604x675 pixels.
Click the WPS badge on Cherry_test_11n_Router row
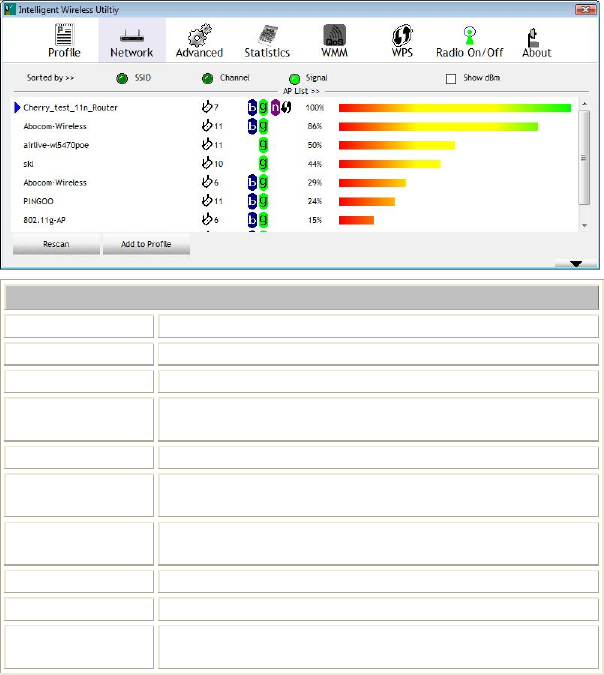click(x=286, y=107)
